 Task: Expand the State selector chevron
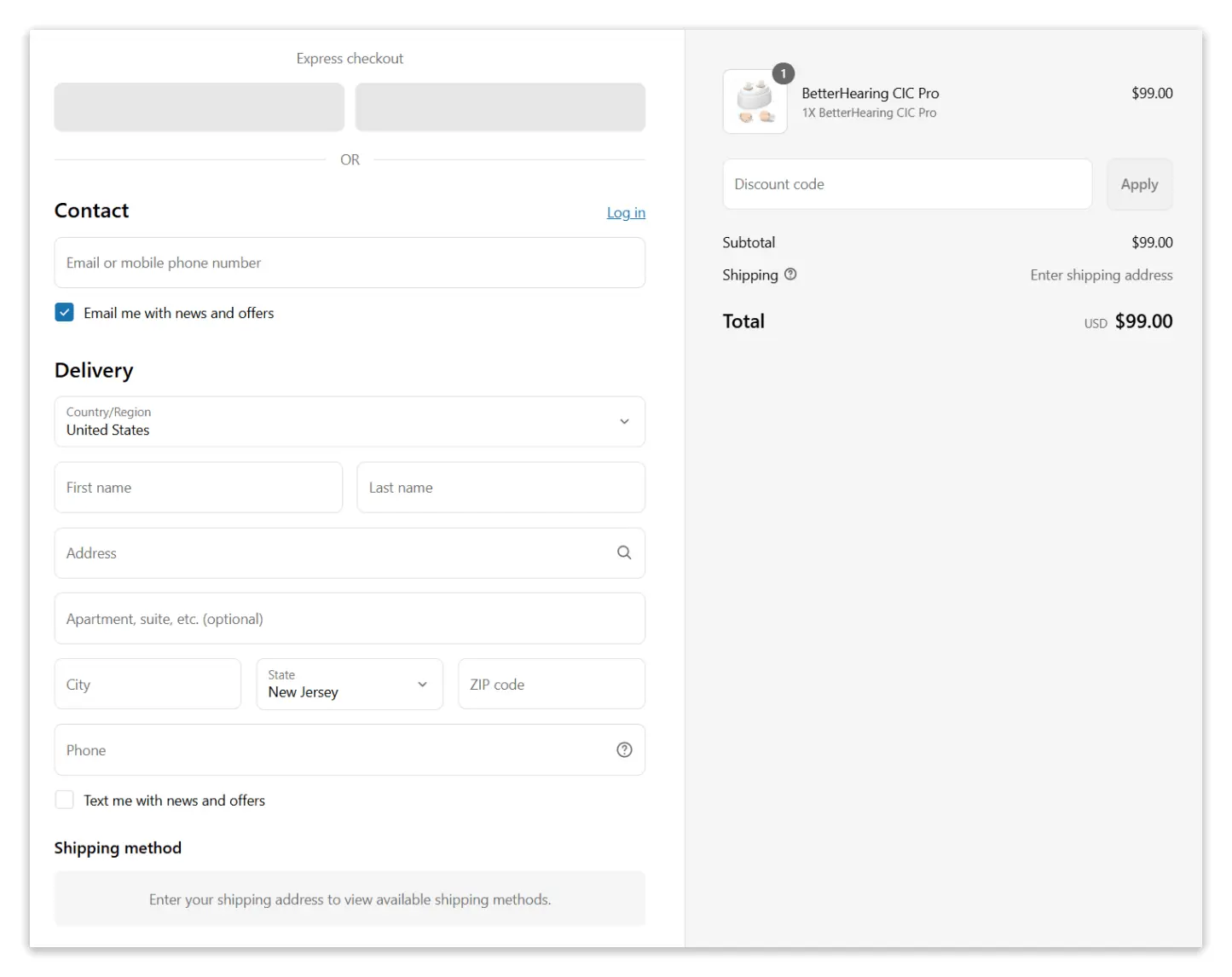point(421,685)
